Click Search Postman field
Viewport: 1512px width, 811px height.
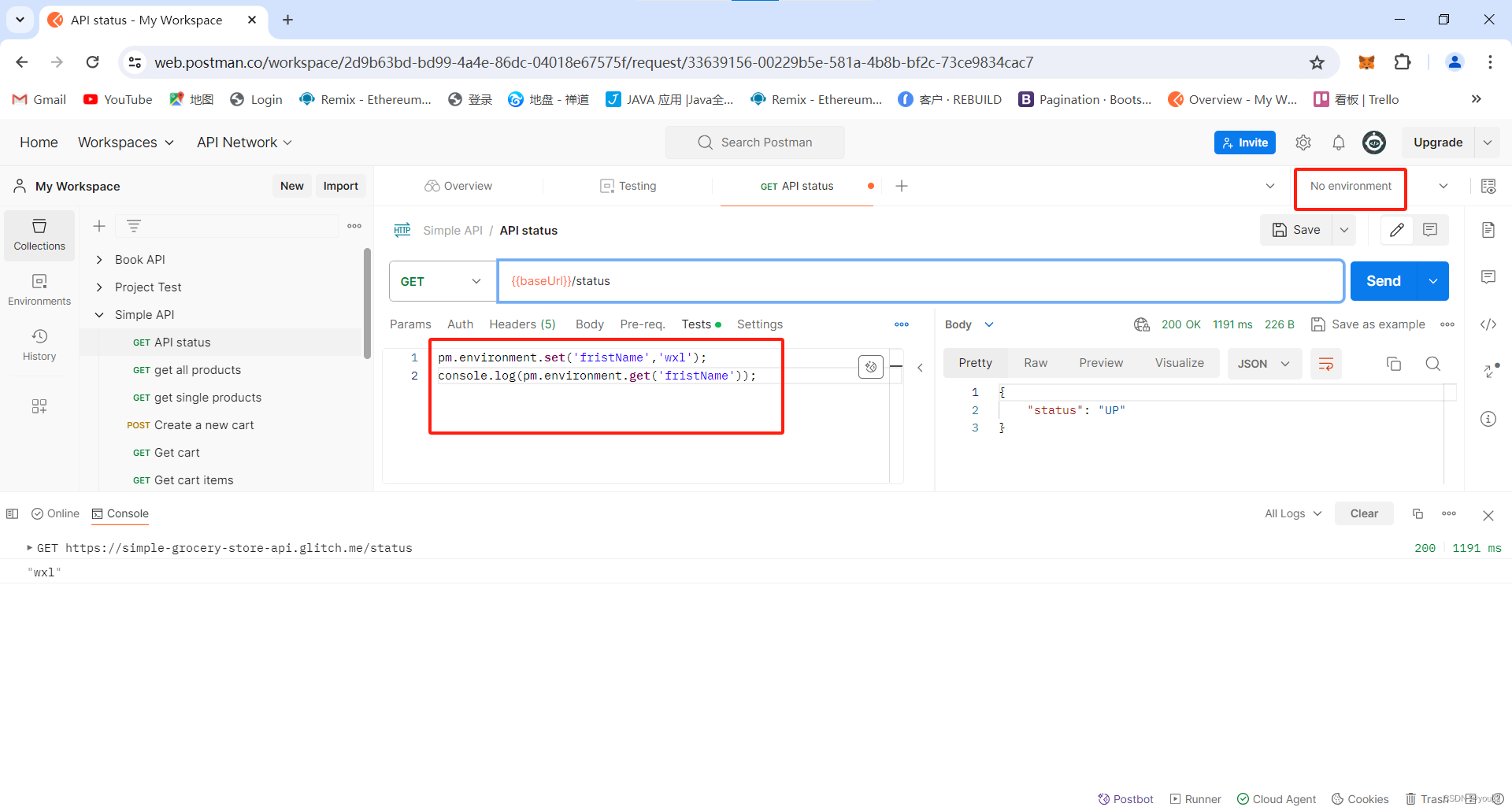coord(755,143)
